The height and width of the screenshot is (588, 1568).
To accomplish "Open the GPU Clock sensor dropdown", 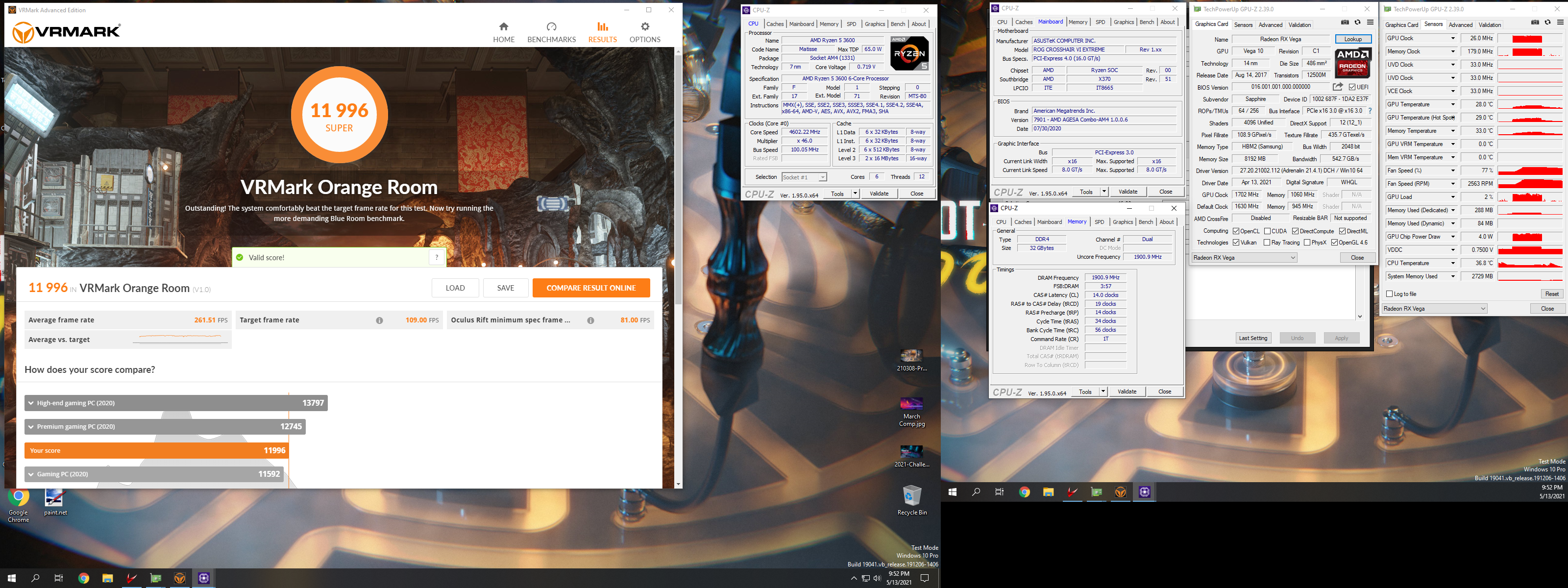I will point(1452,38).
